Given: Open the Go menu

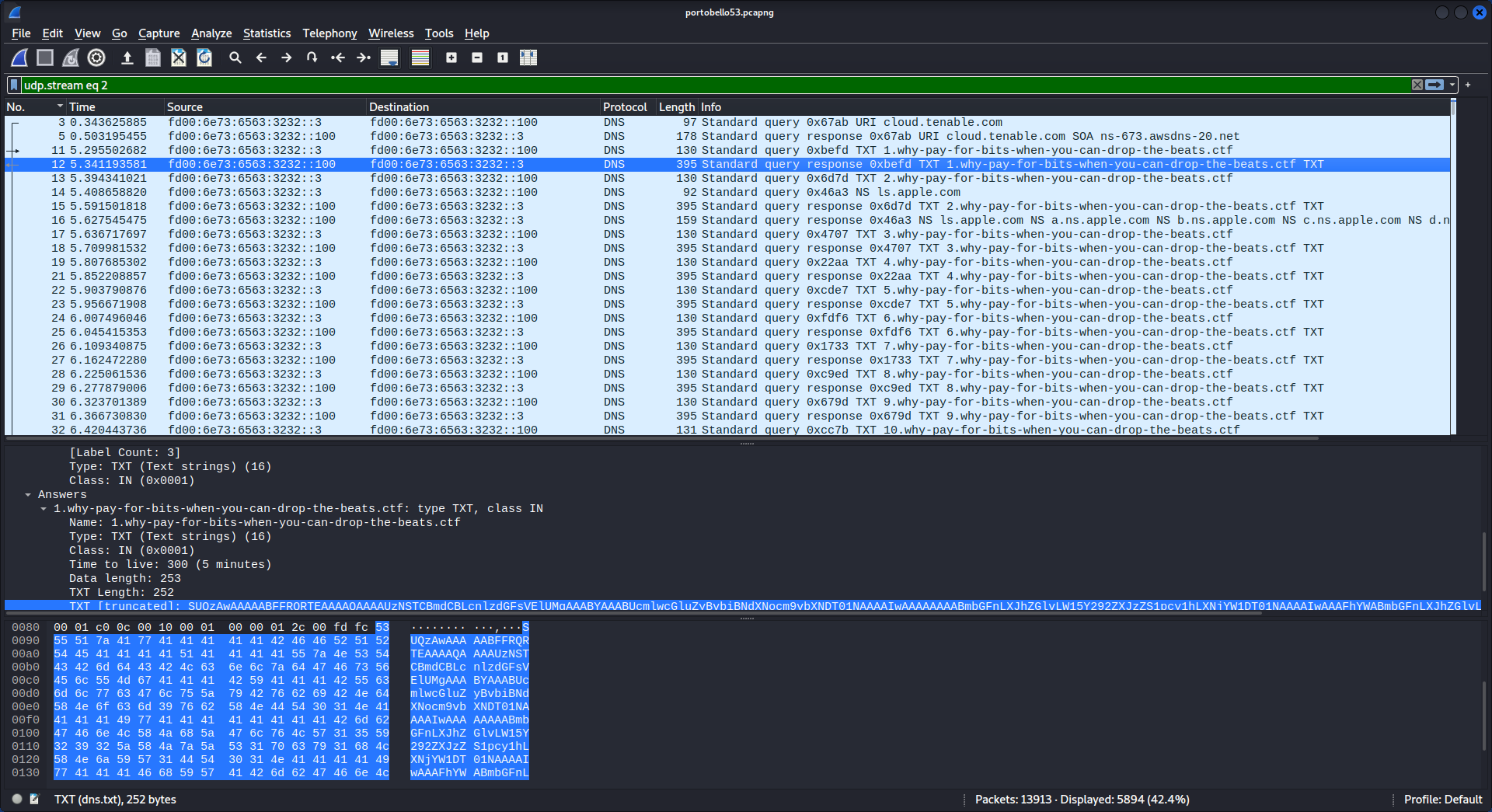Looking at the screenshot, I should click(x=119, y=33).
